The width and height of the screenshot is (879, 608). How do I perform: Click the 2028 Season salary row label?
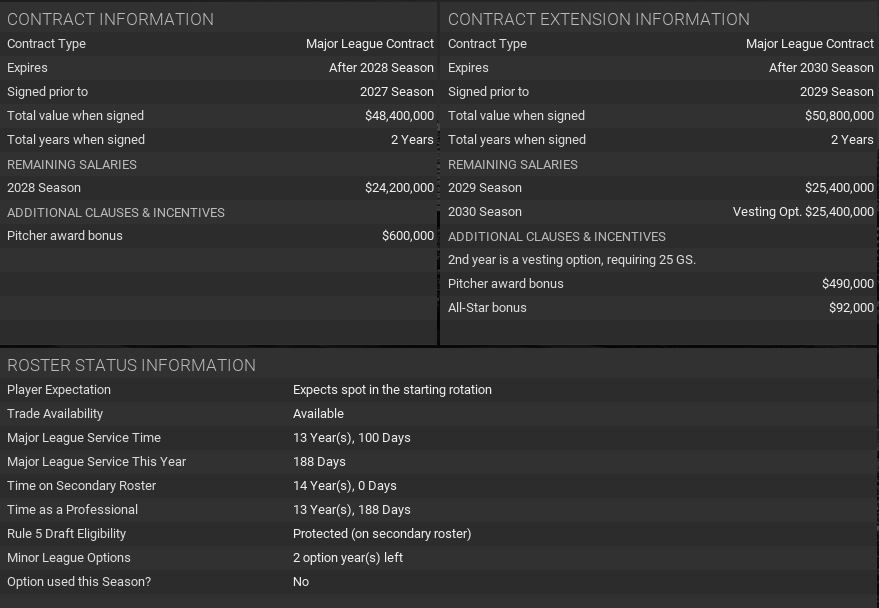[44, 188]
